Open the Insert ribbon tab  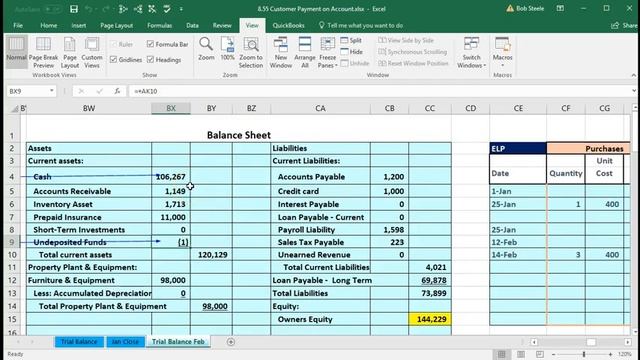click(78, 25)
